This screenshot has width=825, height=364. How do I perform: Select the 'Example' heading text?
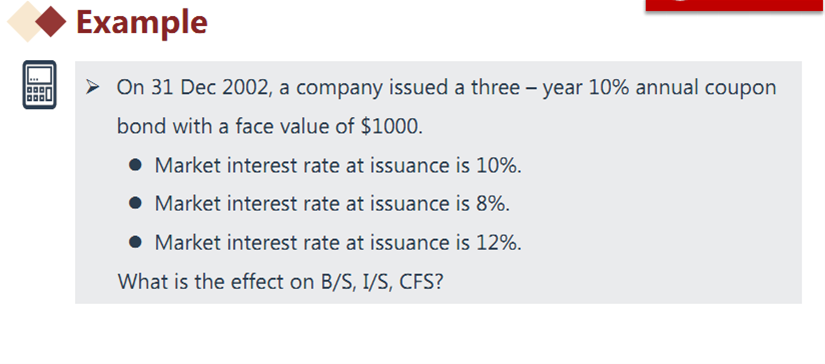(x=142, y=23)
